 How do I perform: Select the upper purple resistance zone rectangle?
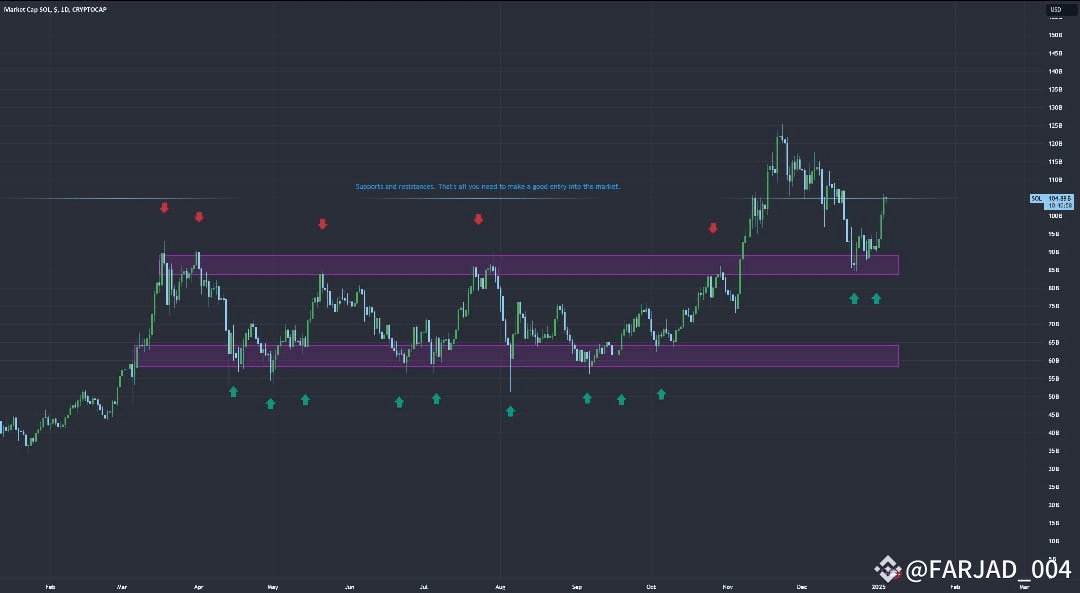(531, 265)
